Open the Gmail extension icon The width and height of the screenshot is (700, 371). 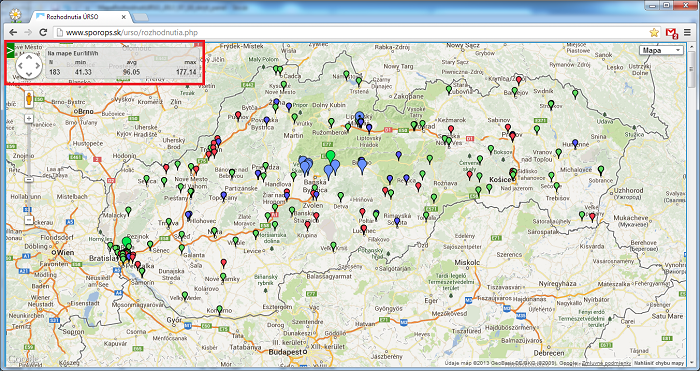pyautogui.click(x=671, y=33)
